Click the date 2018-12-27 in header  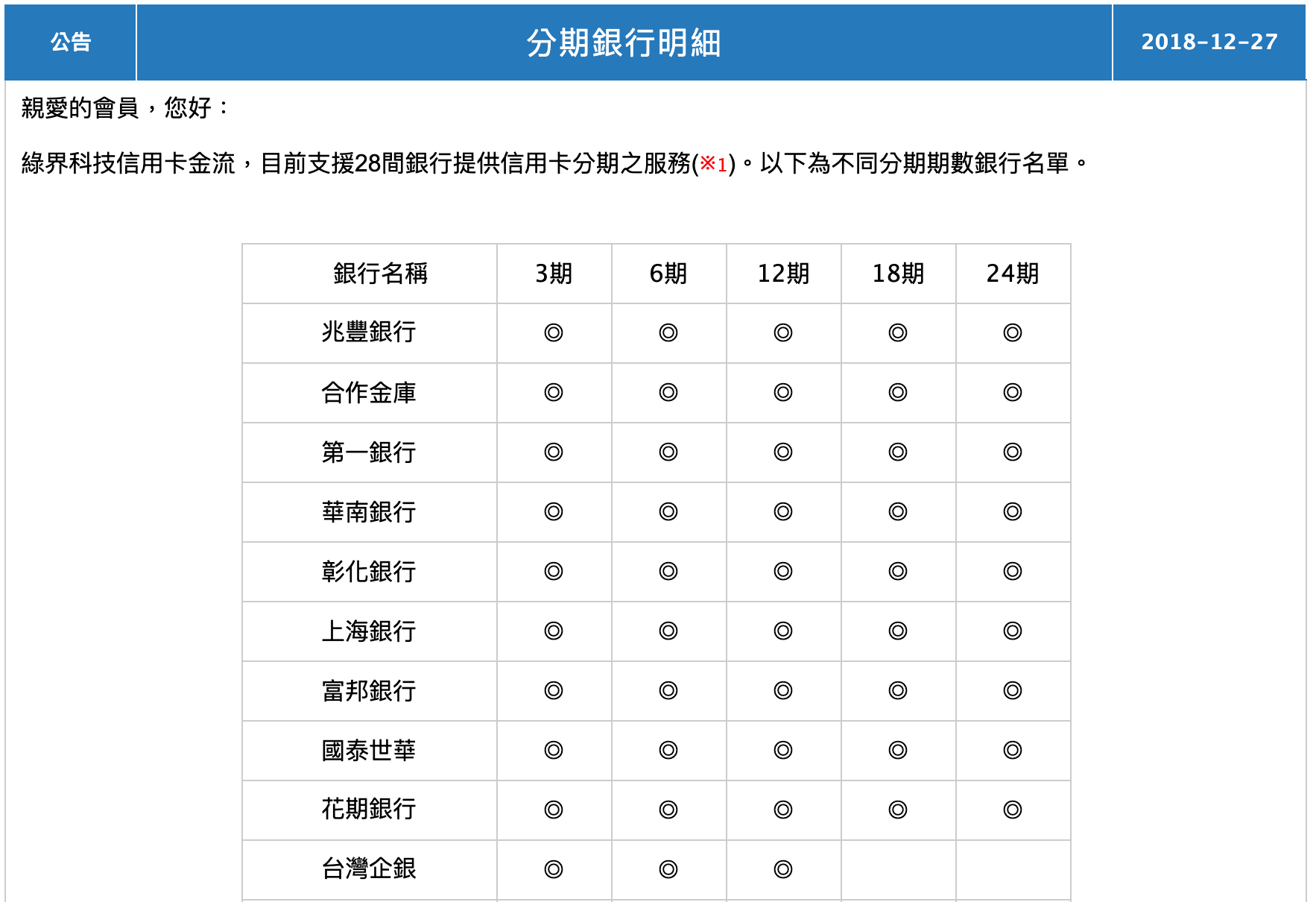(1212, 42)
